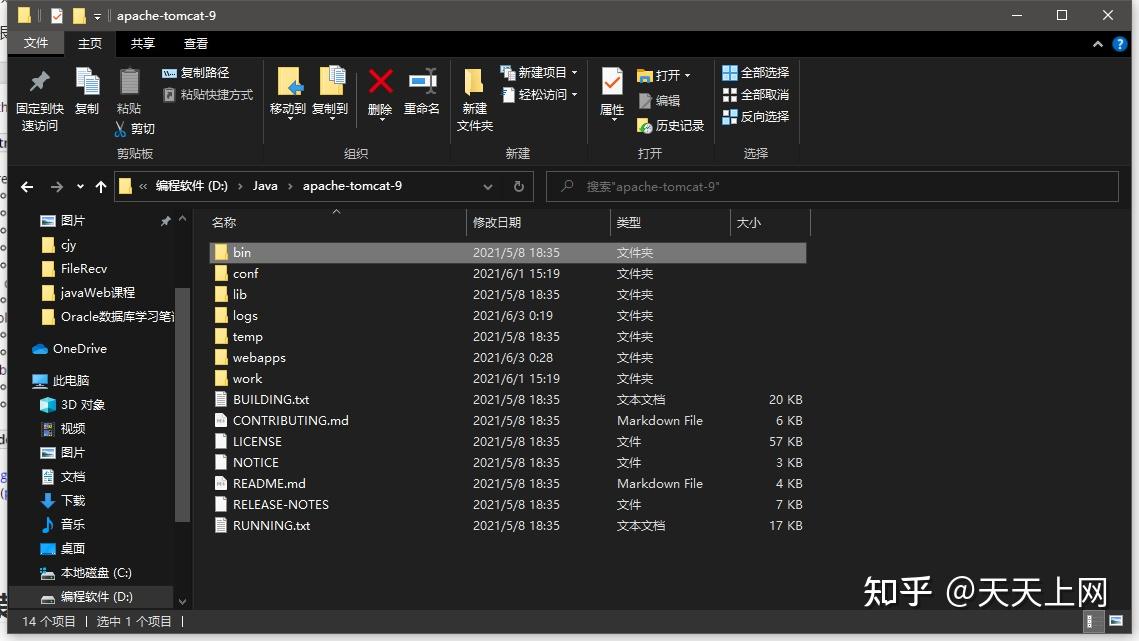The width and height of the screenshot is (1139, 641).
Task: Click Properties icon in title bar
Action: point(57,15)
